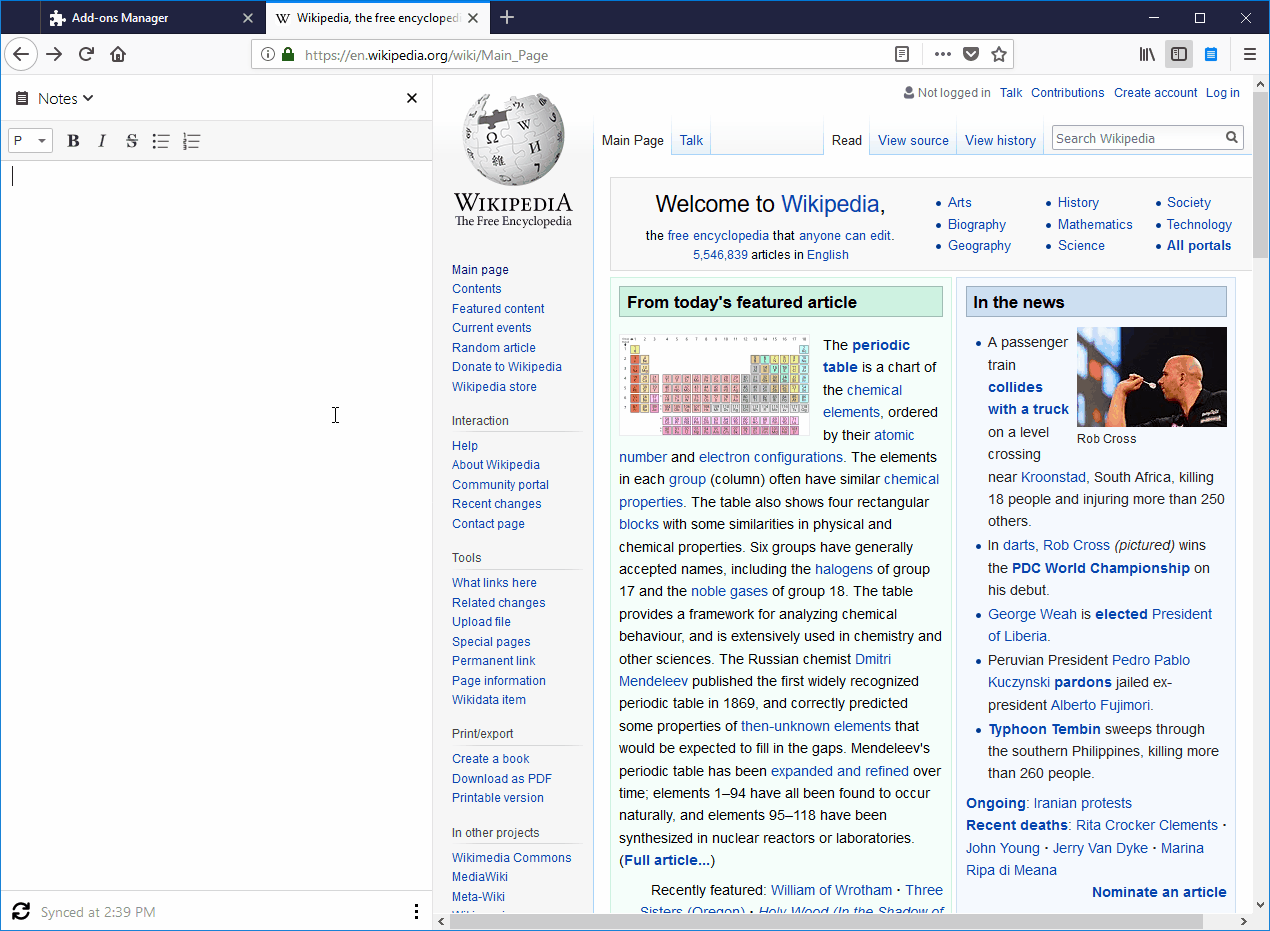Screen dimensions: 1270x931
Task: Click the Iranian protests link
Action: point(1083,803)
